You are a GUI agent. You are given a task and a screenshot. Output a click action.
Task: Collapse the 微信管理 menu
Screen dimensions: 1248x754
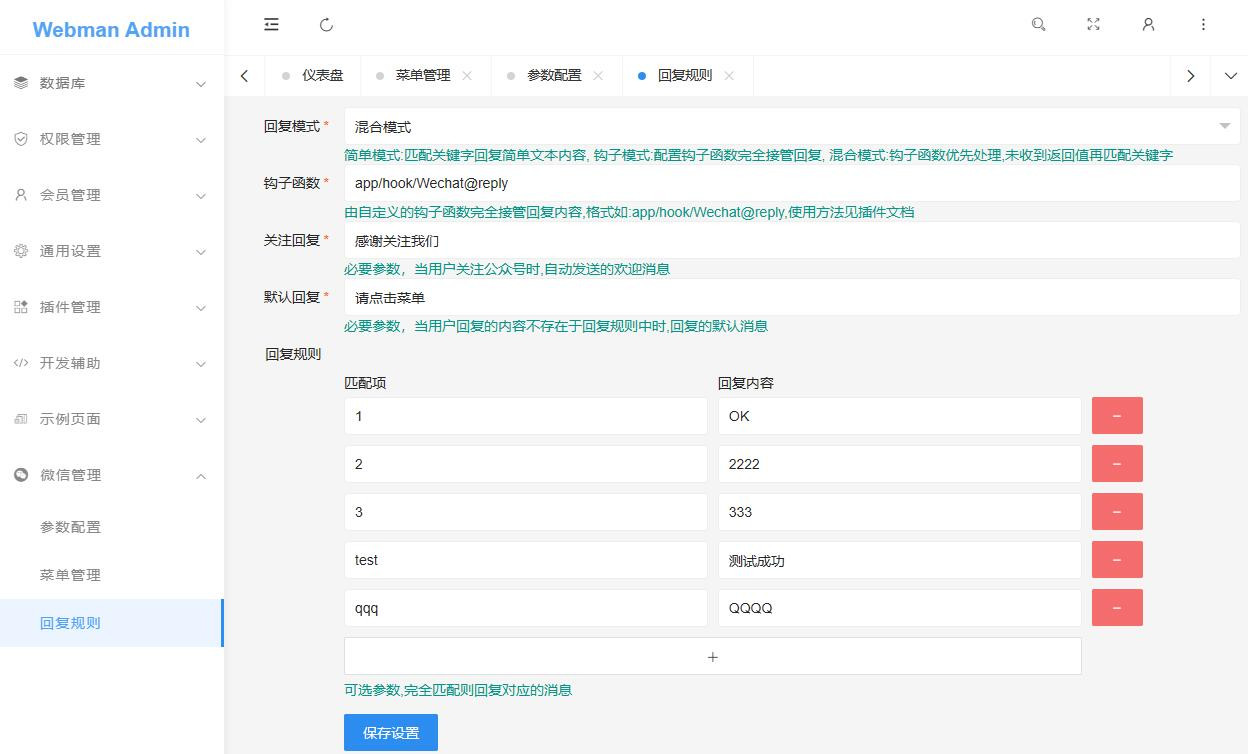tap(201, 476)
